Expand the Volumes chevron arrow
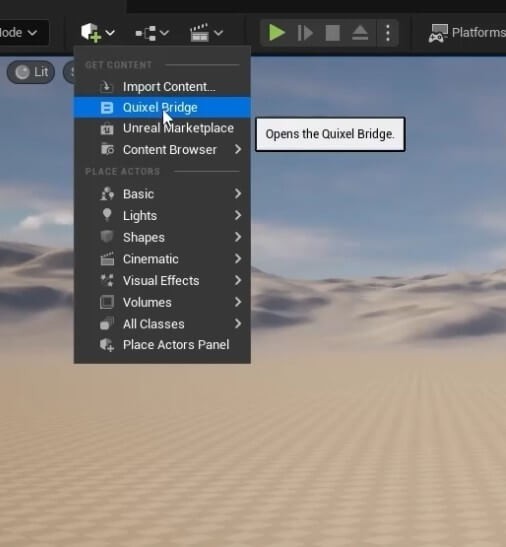Viewport: 506px width, 547px height. [x=238, y=302]
